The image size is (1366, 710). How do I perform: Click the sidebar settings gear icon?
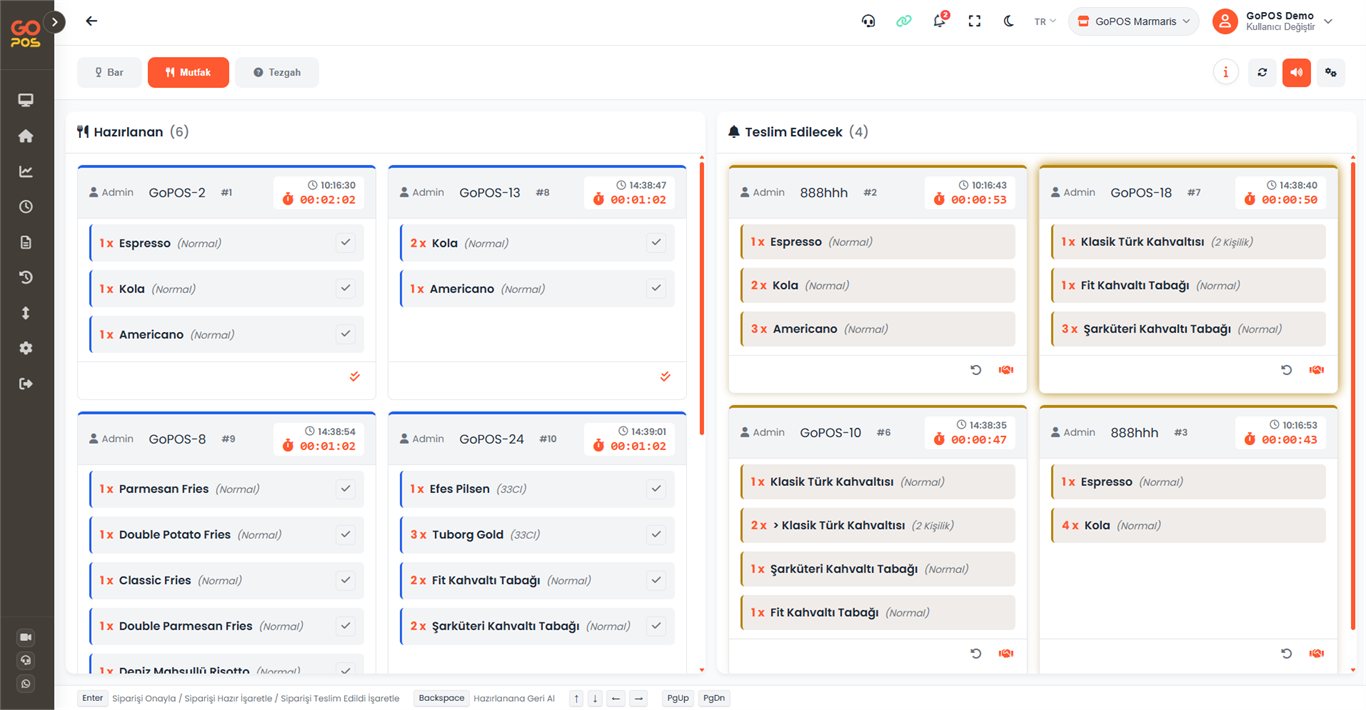[x=26, y=348]
